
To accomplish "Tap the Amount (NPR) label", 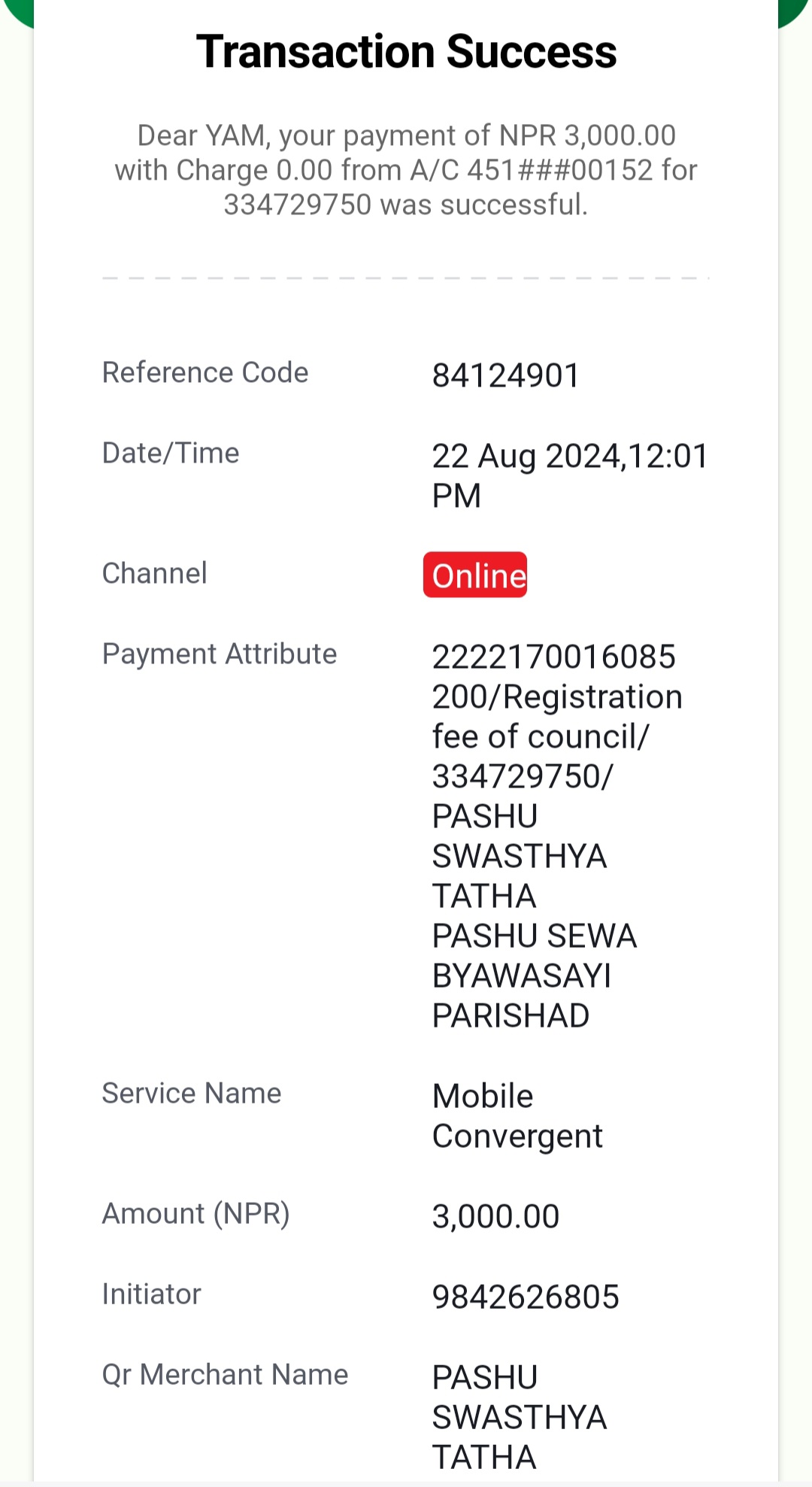I will 196,1213.
